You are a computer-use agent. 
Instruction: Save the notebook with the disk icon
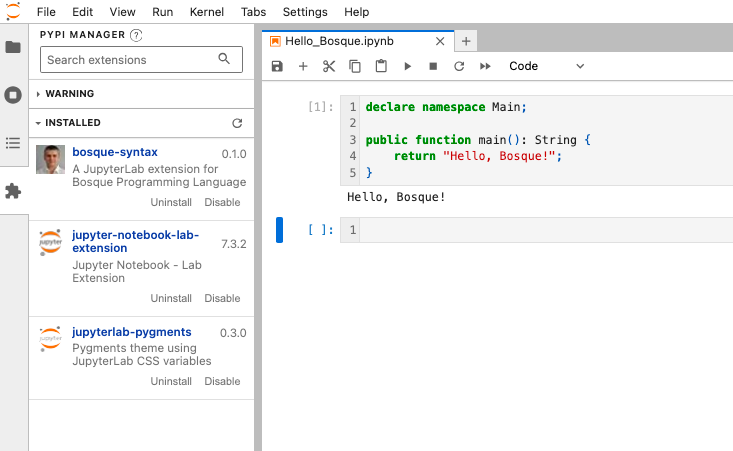click(x=277, y=66)
